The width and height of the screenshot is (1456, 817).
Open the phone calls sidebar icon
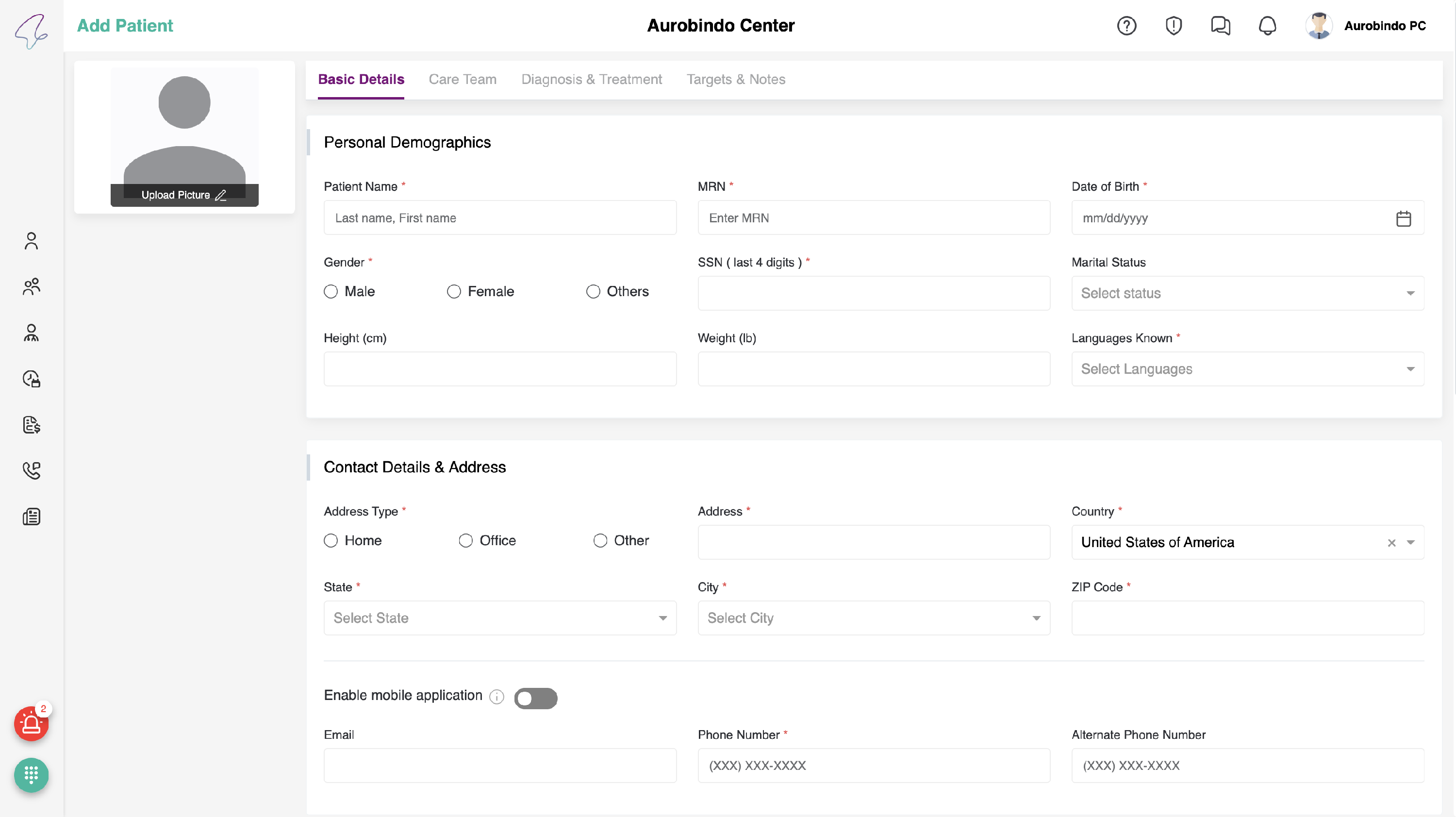click(x=31, y=470)
